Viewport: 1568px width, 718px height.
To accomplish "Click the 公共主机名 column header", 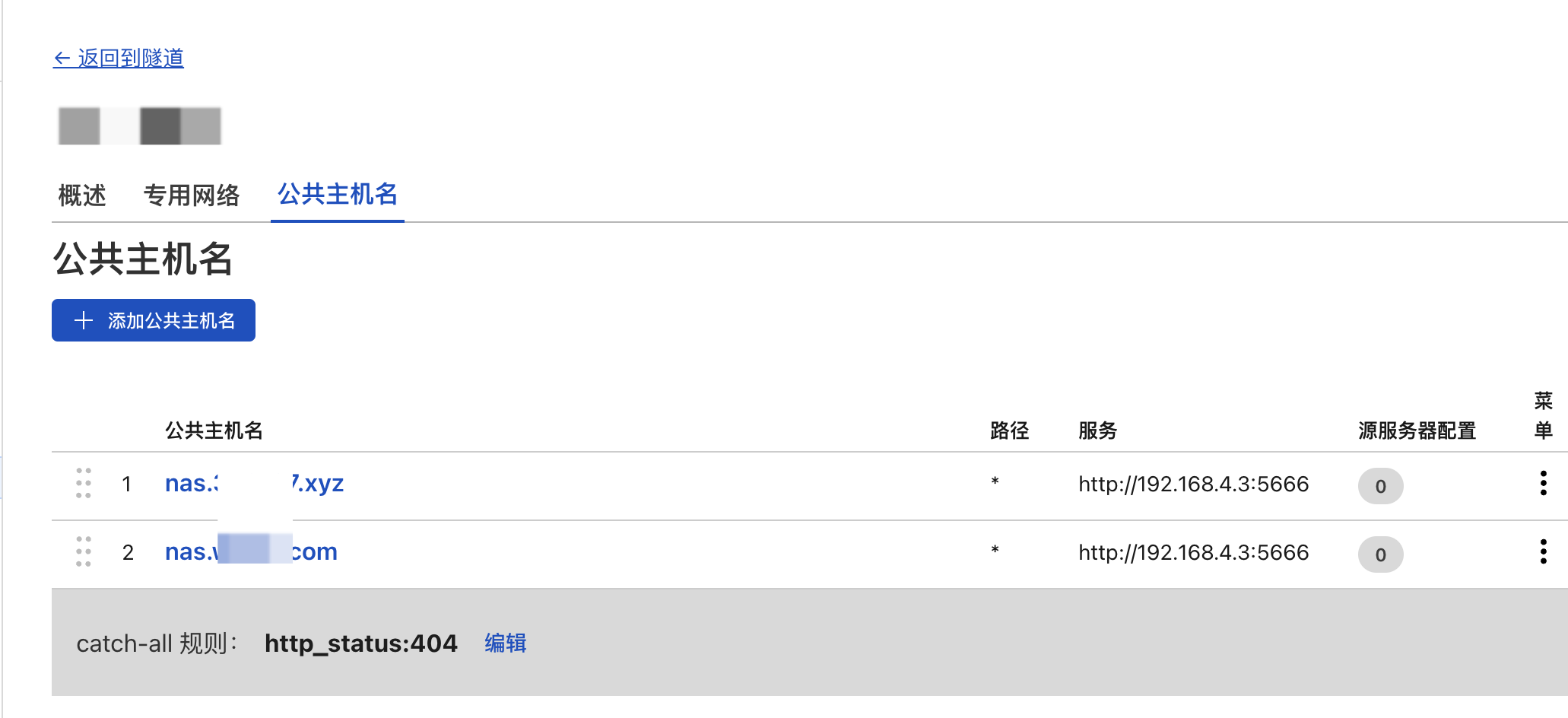I will point(214,430).
